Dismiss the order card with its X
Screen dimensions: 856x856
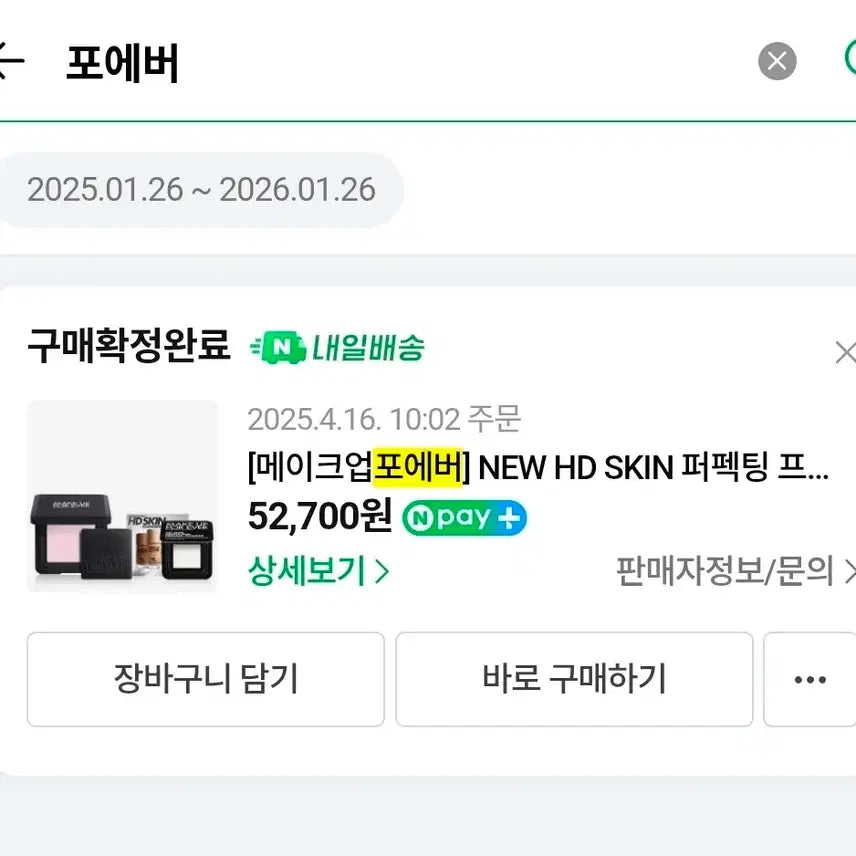pos(845,352)
